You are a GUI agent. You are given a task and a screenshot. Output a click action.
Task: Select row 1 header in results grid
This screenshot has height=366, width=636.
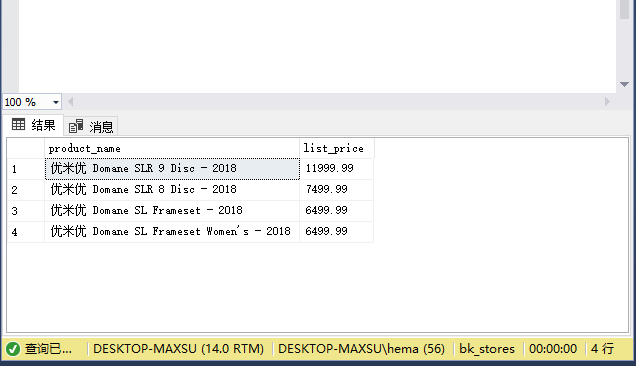[26, 169]
